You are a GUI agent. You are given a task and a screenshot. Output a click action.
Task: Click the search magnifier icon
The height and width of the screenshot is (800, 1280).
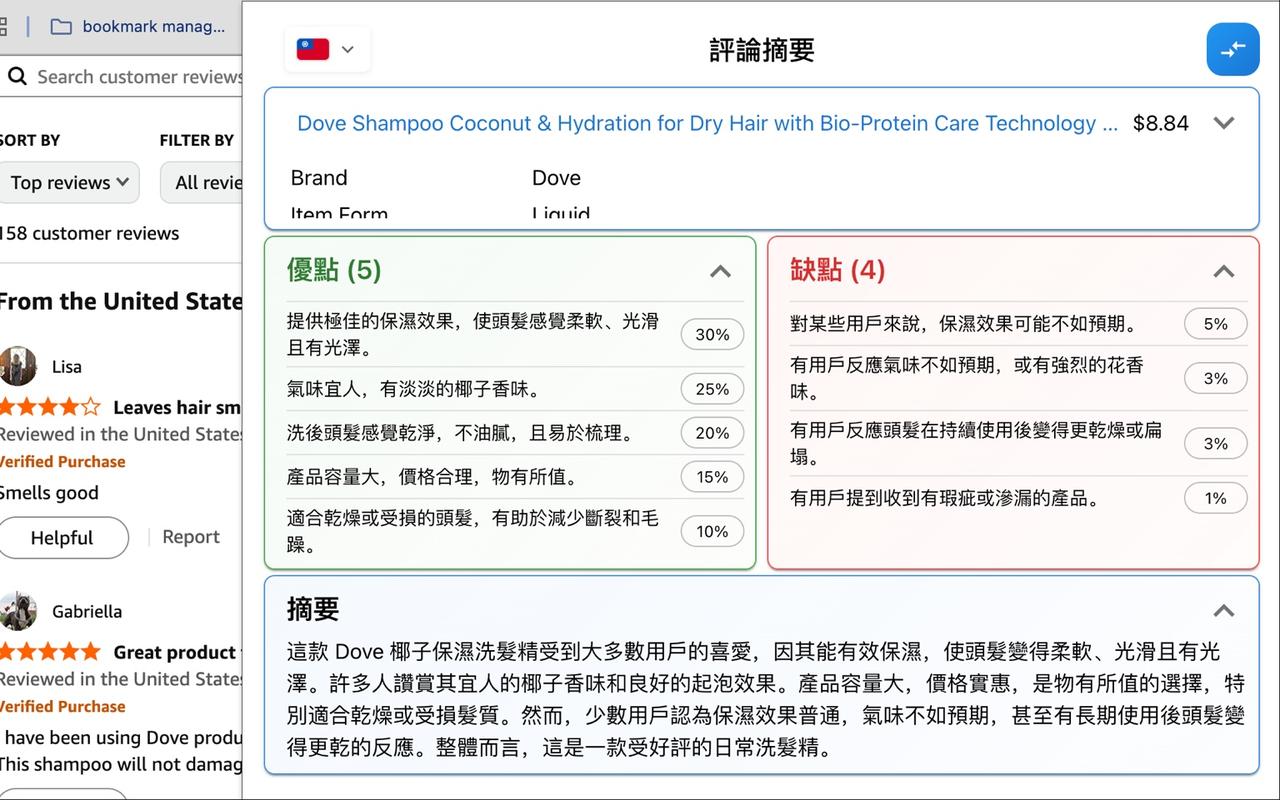(x=18, y=76)
